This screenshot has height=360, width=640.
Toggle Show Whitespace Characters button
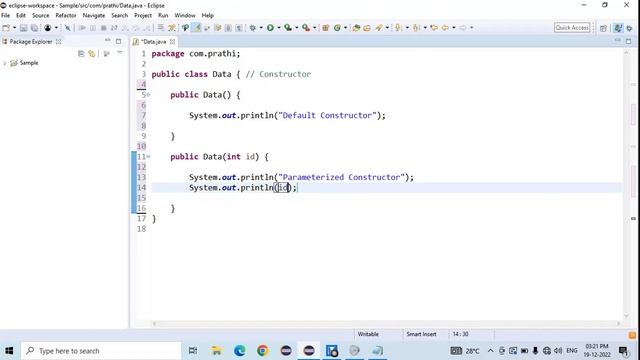pyautogui.click(x=239, y=28)
